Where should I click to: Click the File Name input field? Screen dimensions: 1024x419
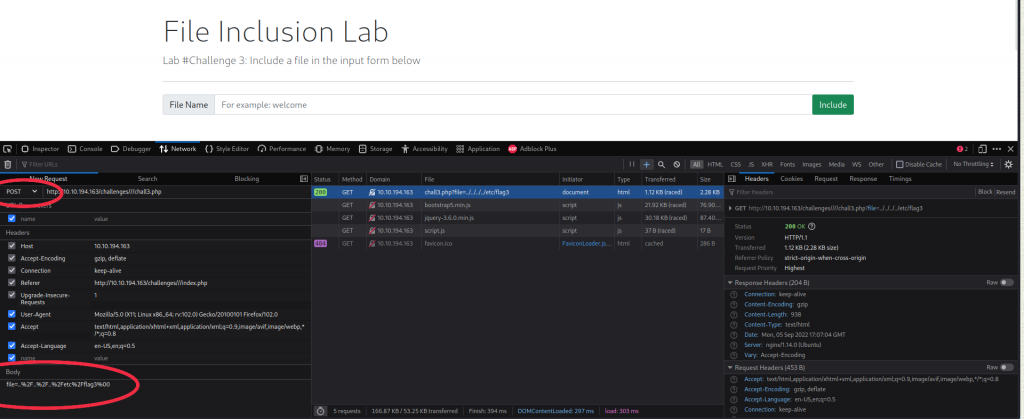point(512,104)
